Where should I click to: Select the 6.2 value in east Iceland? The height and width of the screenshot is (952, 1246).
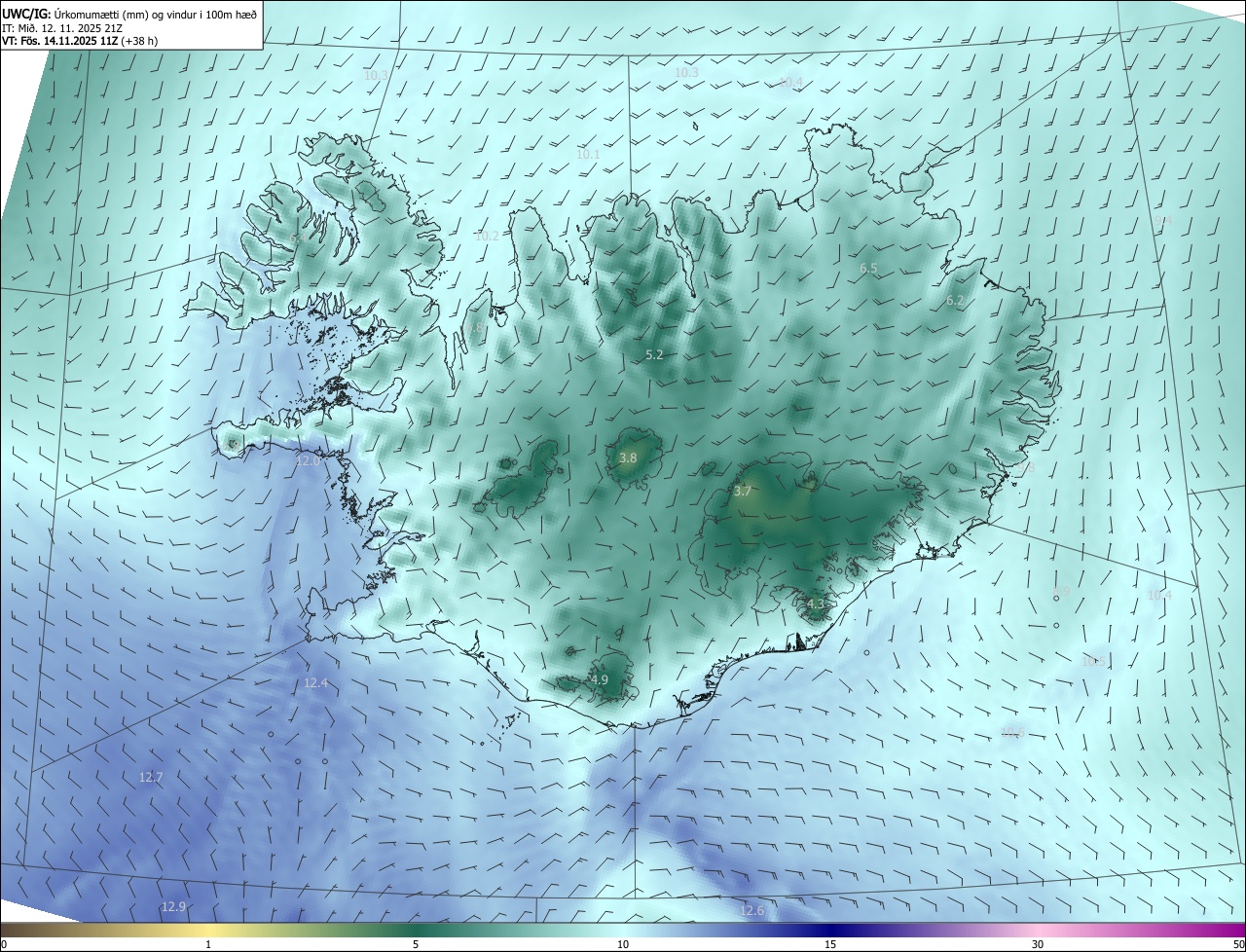point(955,301)
